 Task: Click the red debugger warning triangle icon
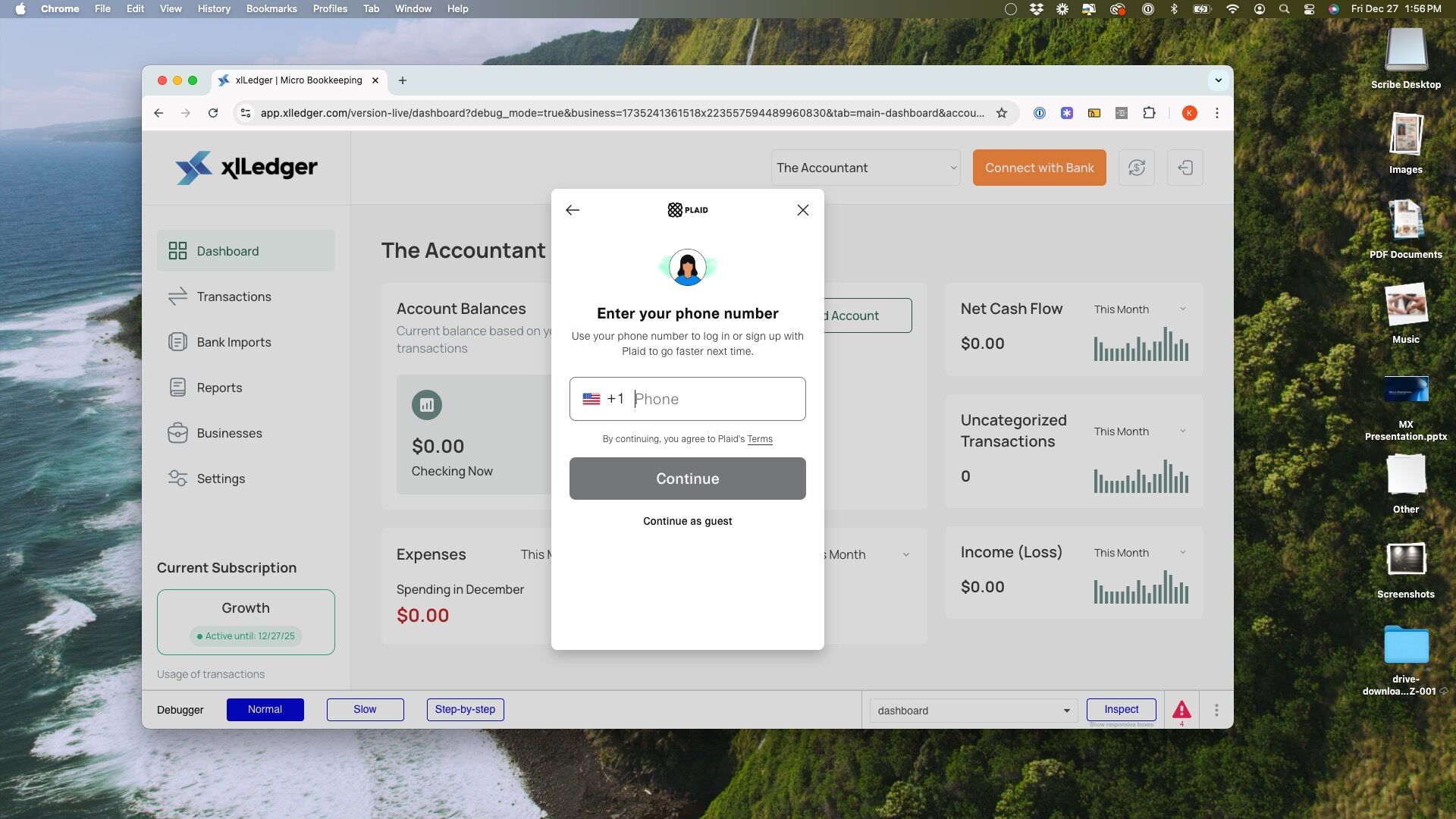click(1181, 710)
